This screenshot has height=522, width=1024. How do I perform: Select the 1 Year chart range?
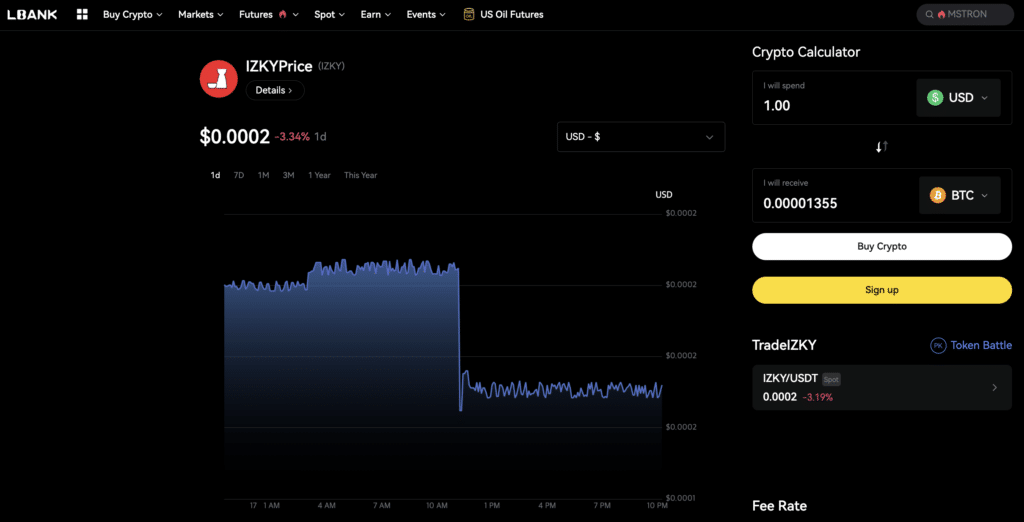coord(319,175)
